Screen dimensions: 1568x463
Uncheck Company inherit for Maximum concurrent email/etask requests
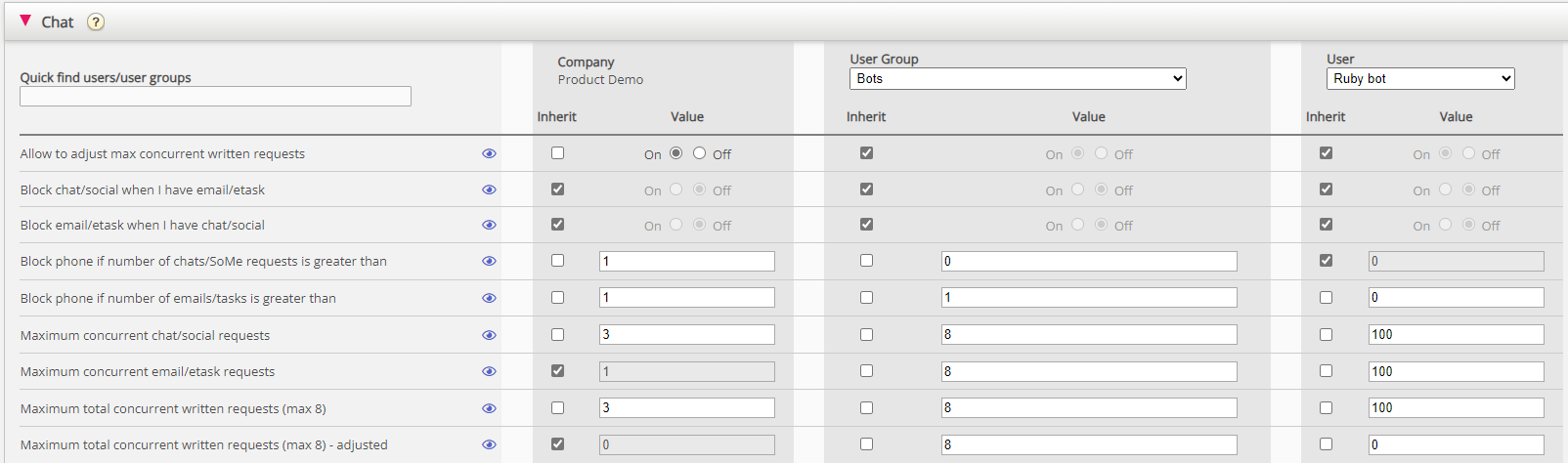coord(557,371)
